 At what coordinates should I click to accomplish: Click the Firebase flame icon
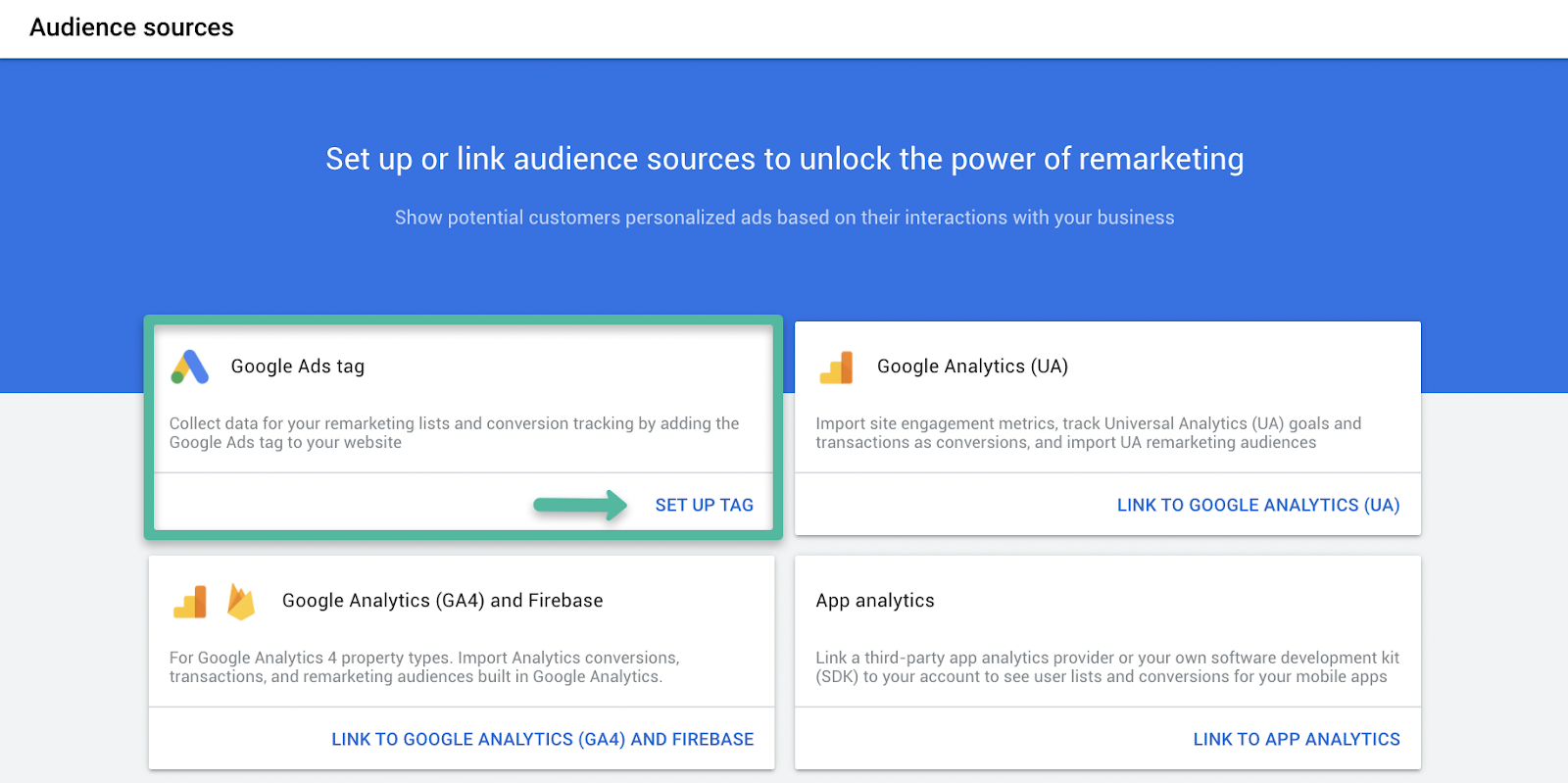point(241,602)
